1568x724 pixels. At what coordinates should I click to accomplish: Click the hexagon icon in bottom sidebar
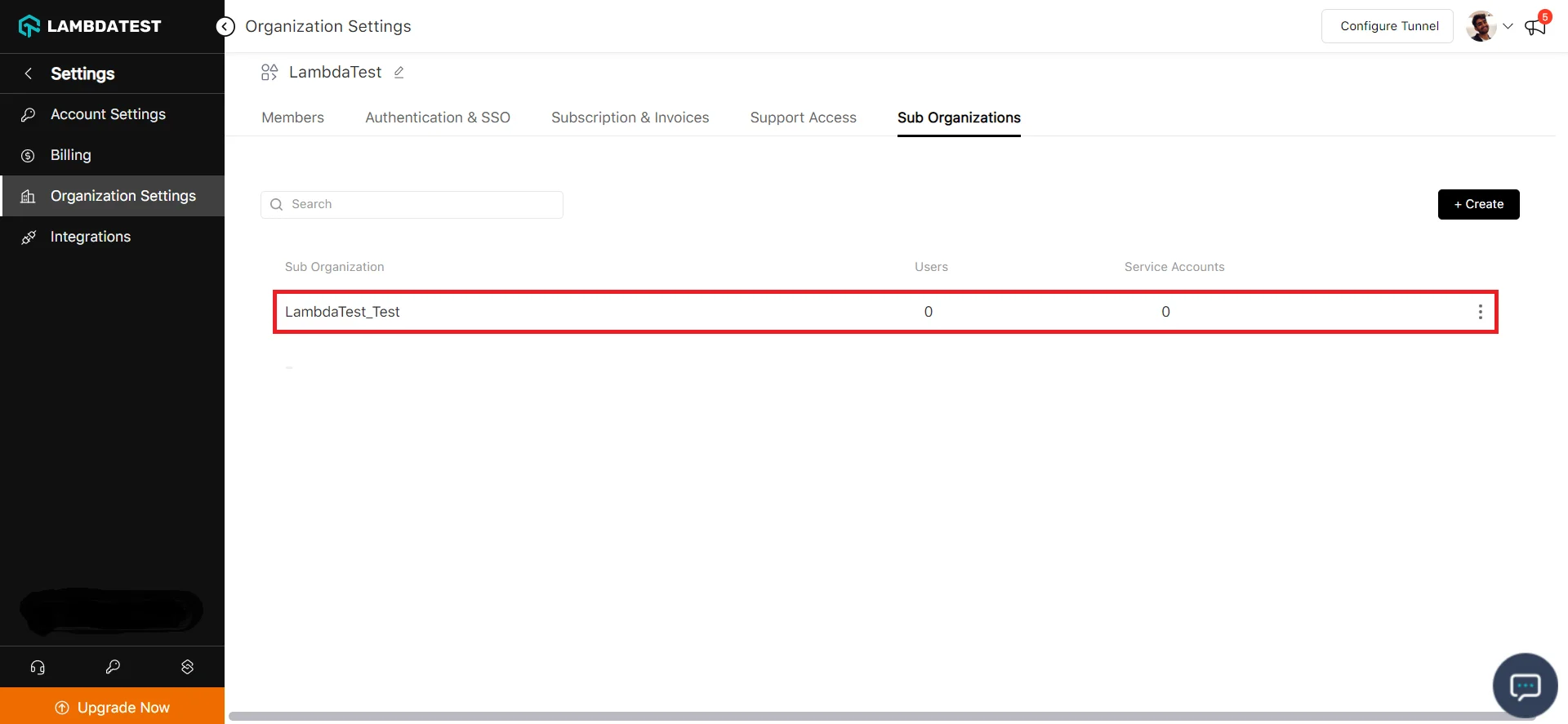click(x=187, y=667)
